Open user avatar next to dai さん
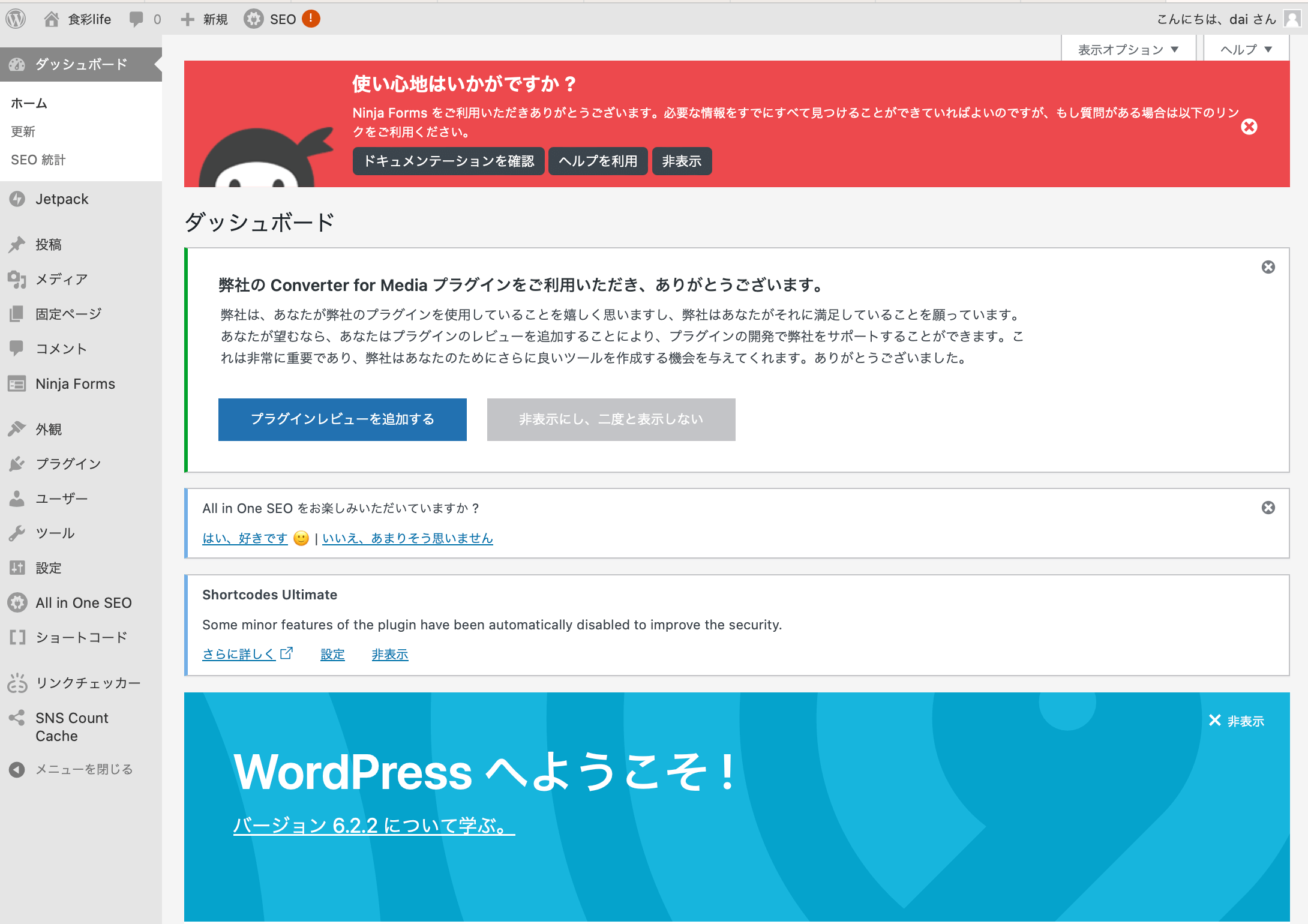1308x924 pixels. (x=1292, y=19)
